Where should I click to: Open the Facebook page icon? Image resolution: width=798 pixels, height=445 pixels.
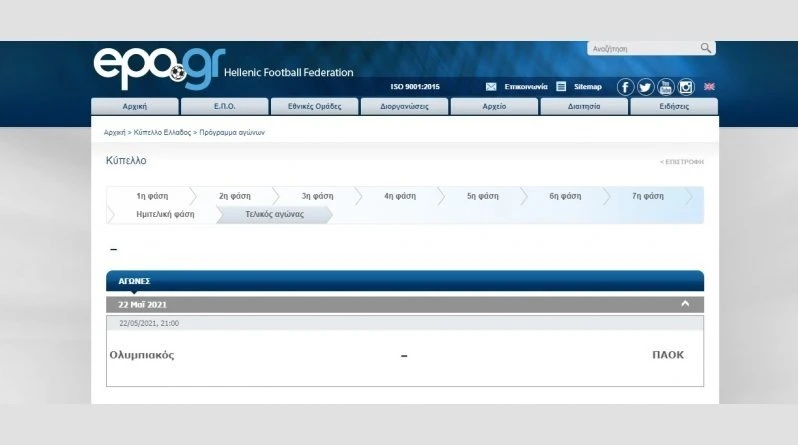coord(625,87)
